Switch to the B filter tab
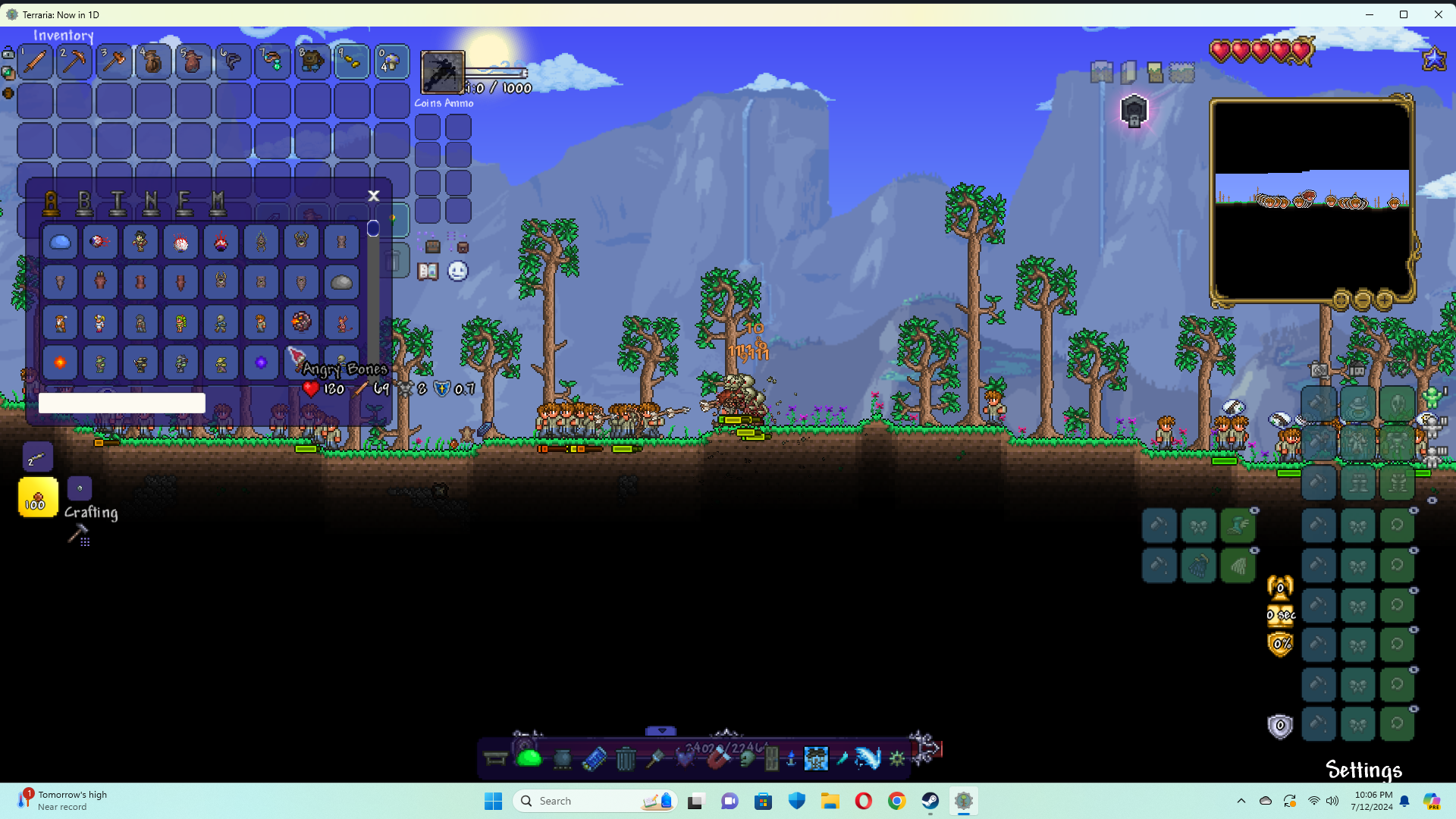The image size is (1456, 819). (84, 202)
